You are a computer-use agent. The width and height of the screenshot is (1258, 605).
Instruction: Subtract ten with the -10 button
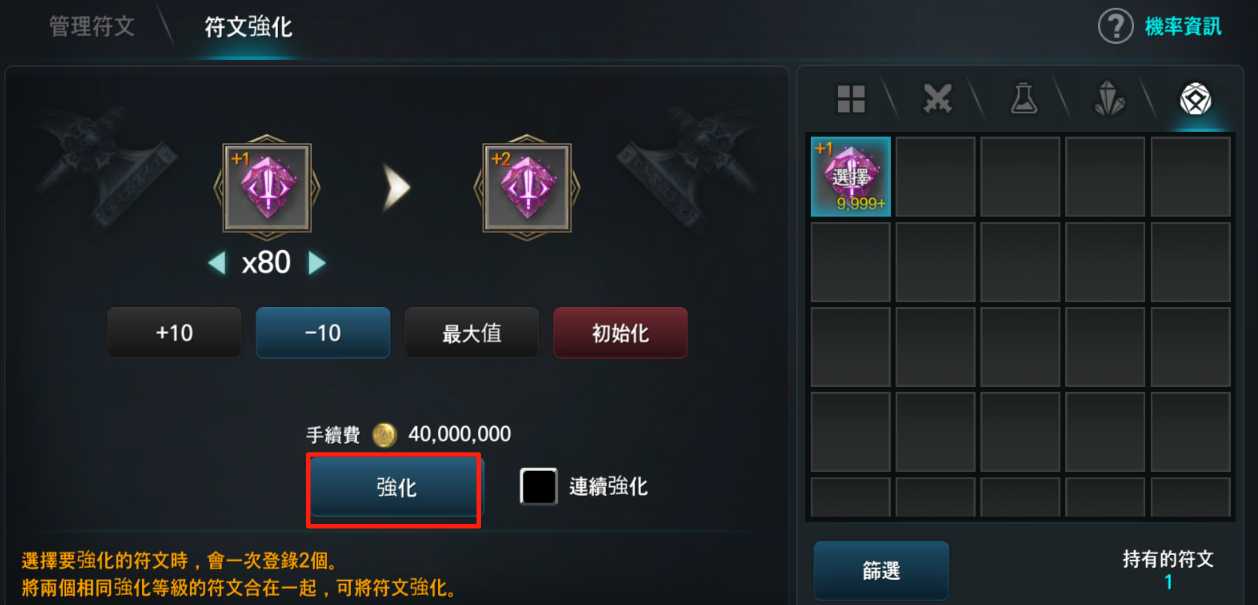[x=323, y=333]
